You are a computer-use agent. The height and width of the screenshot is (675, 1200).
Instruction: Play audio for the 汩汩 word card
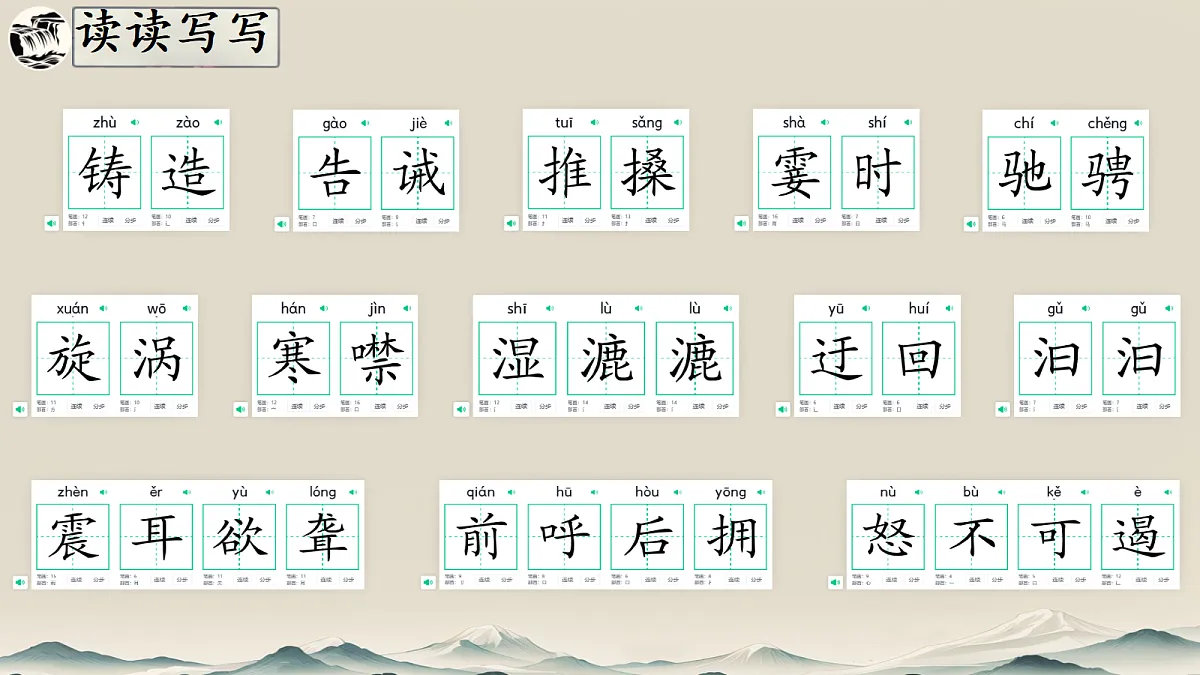point(1003,409)
